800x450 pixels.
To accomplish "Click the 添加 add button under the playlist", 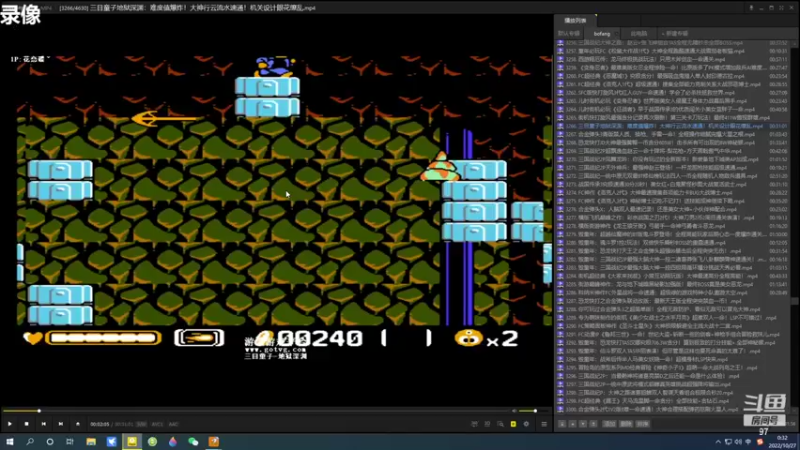I will [x=609, y=424].
